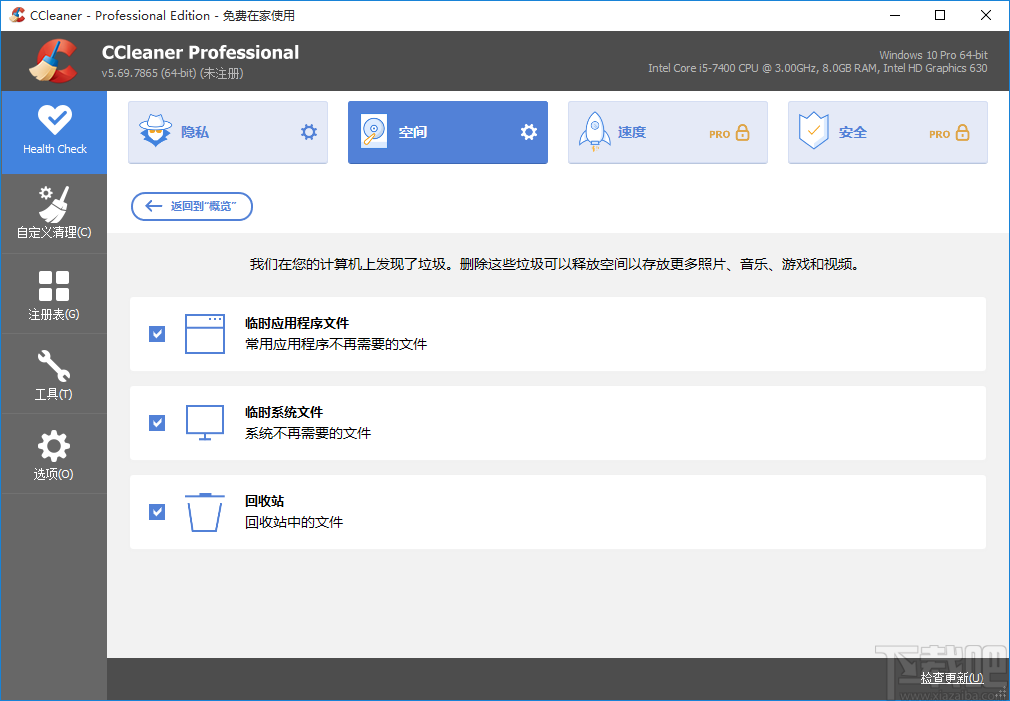Select the 空间 magnifier disk icon
1010x701 pixels.
coord(374,131)
